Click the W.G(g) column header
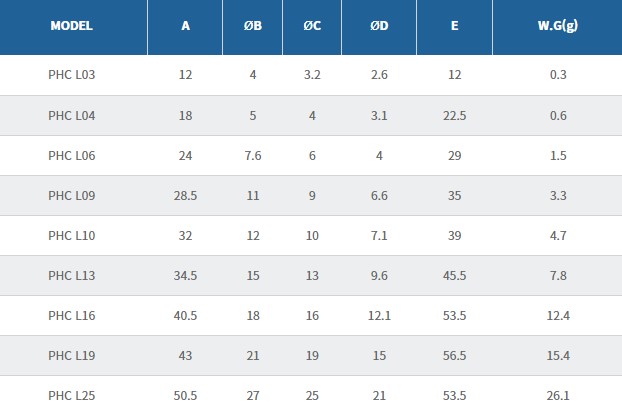Viewport: 622px width, 413px height. [558, 26]
